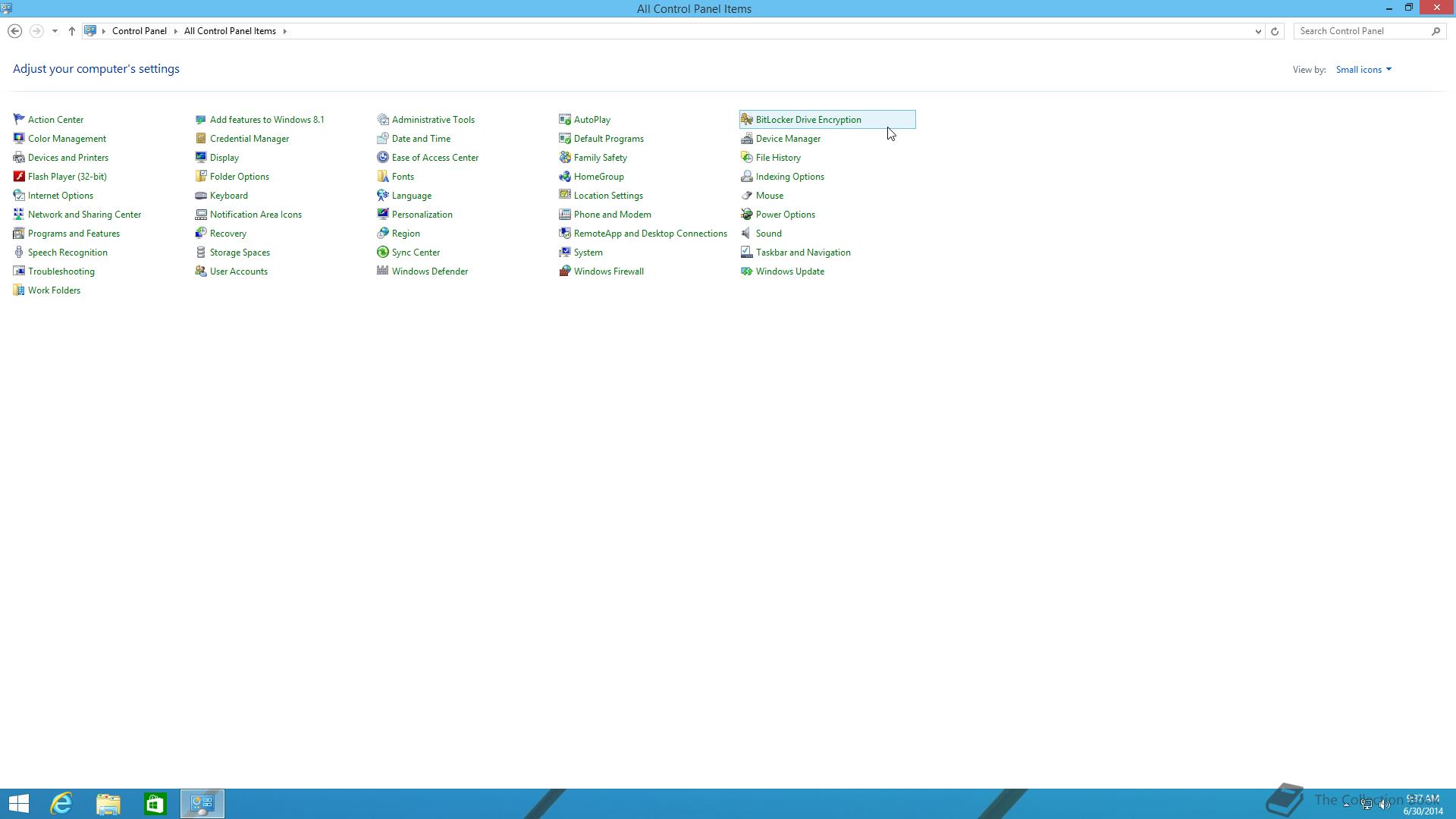Open Location Settings
This screenshot has height=819, width=1456.
click(608, 196)
